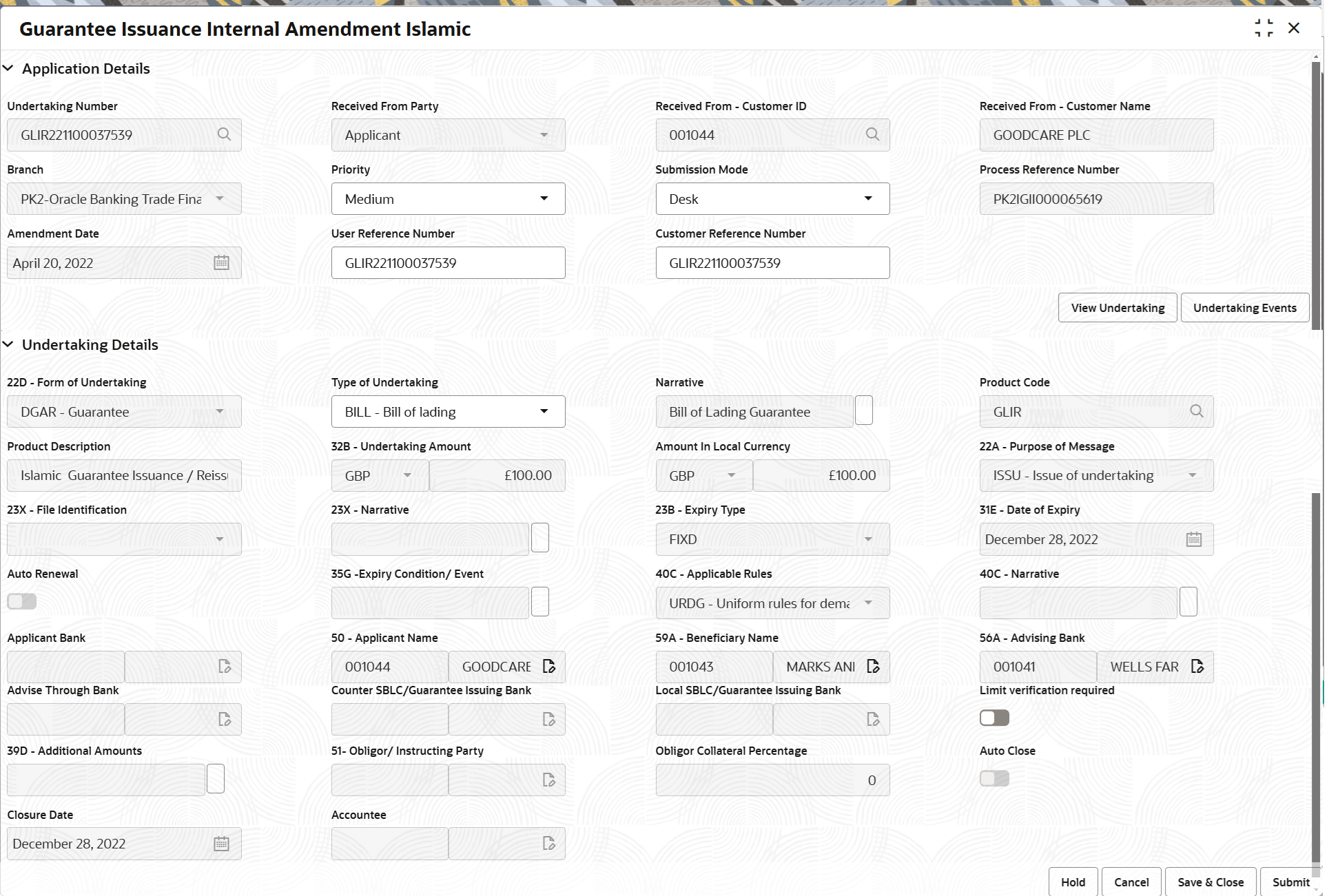Open party details for Applicant Name GOODCARE
The width and height of the screenshot is (1329, 896).
point(549,666)
